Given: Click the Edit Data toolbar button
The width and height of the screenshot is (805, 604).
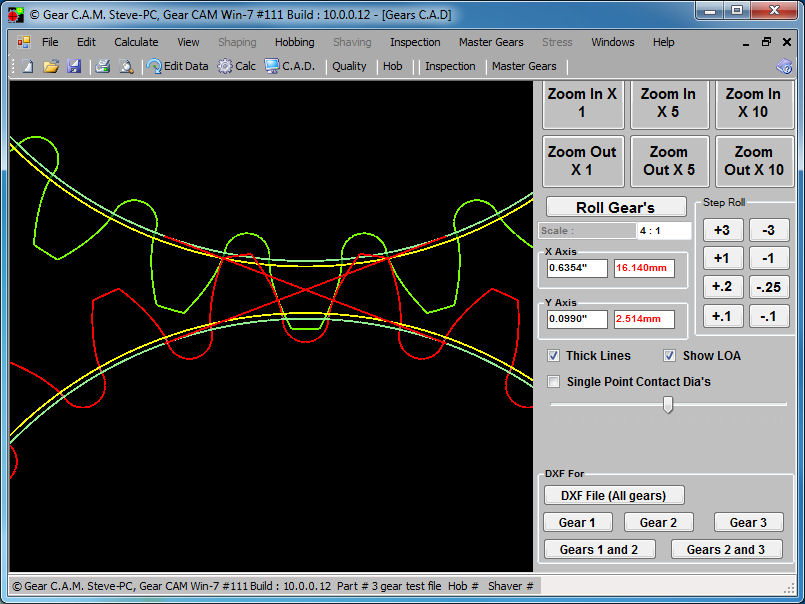Looking at the screenshot, I should coord(177,66).
